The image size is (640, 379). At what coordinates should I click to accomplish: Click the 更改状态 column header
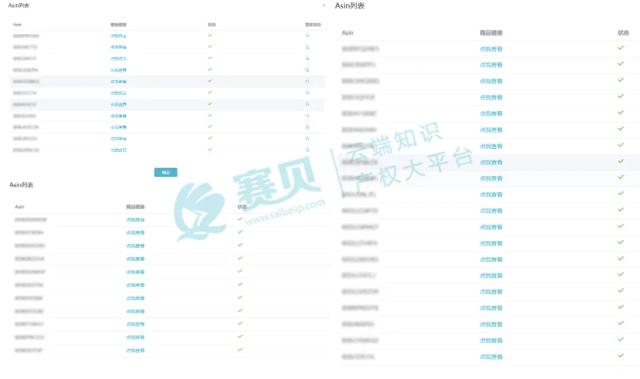tap(313, 24)
